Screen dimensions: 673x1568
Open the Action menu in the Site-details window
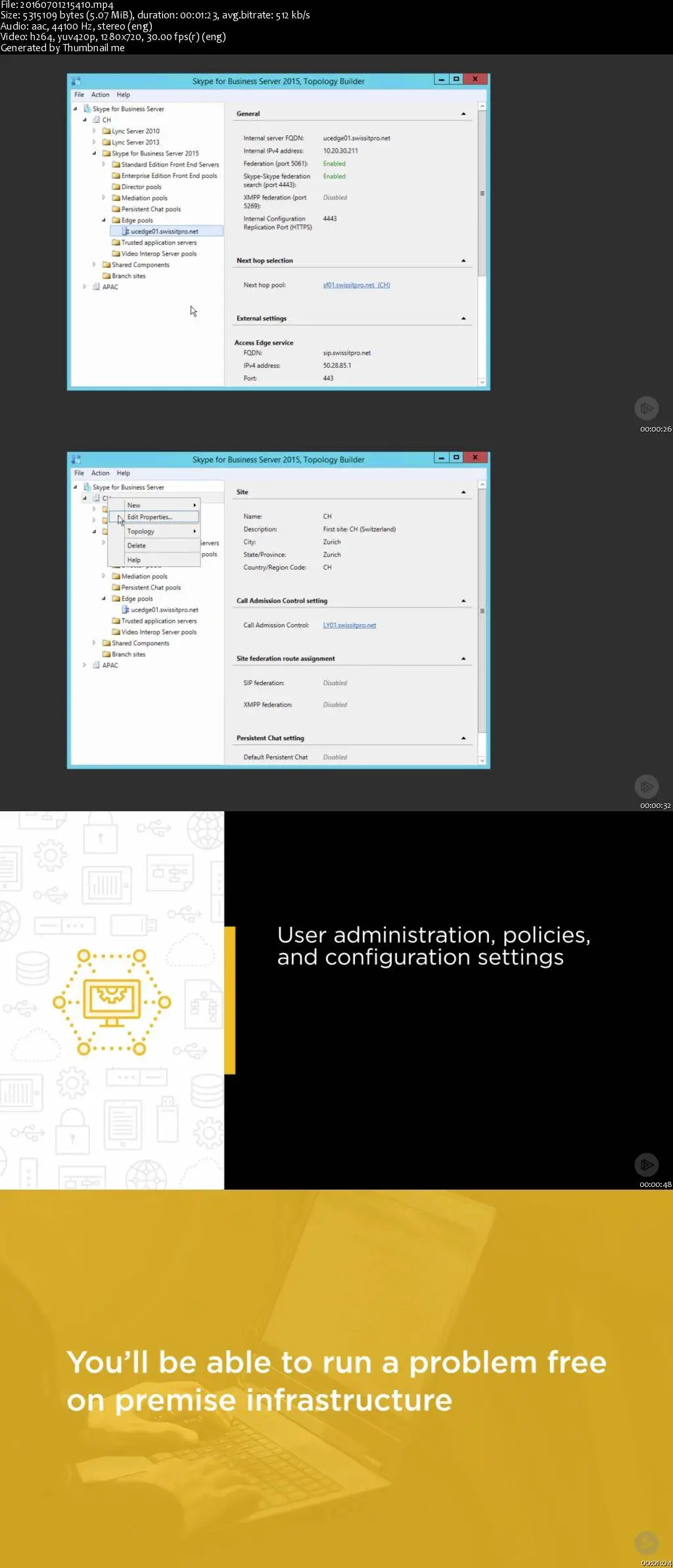(x=101, y=473)
